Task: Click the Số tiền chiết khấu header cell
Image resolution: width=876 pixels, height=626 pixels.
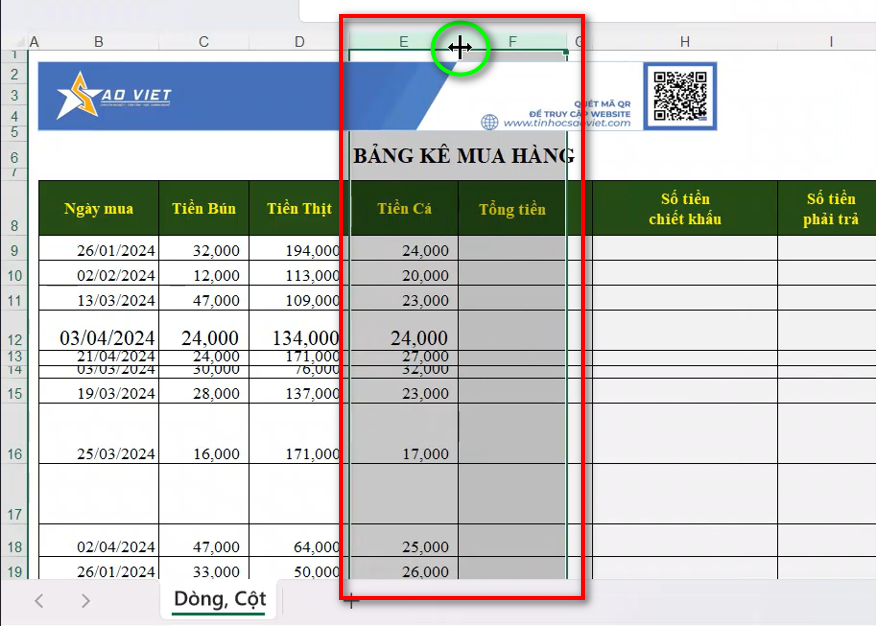Action: (685, 209)
